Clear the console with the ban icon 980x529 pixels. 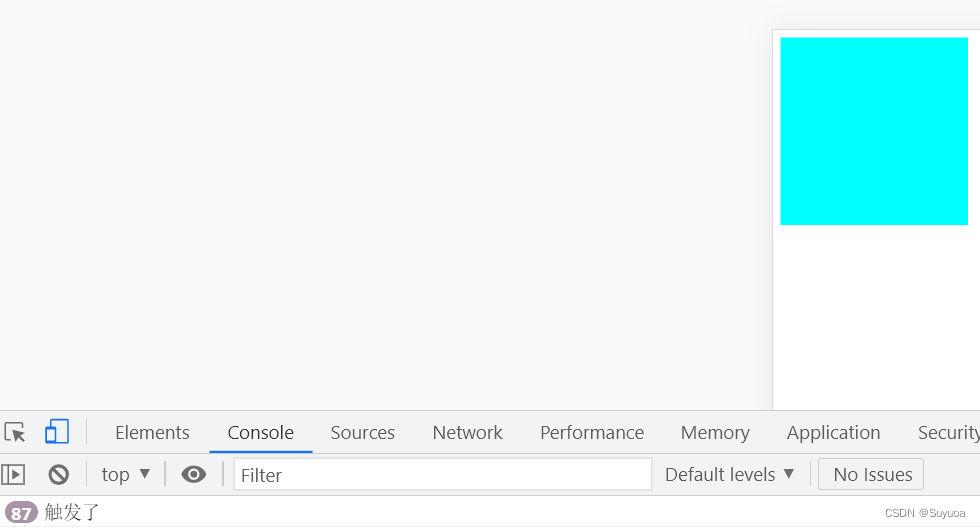coord(59,474)
